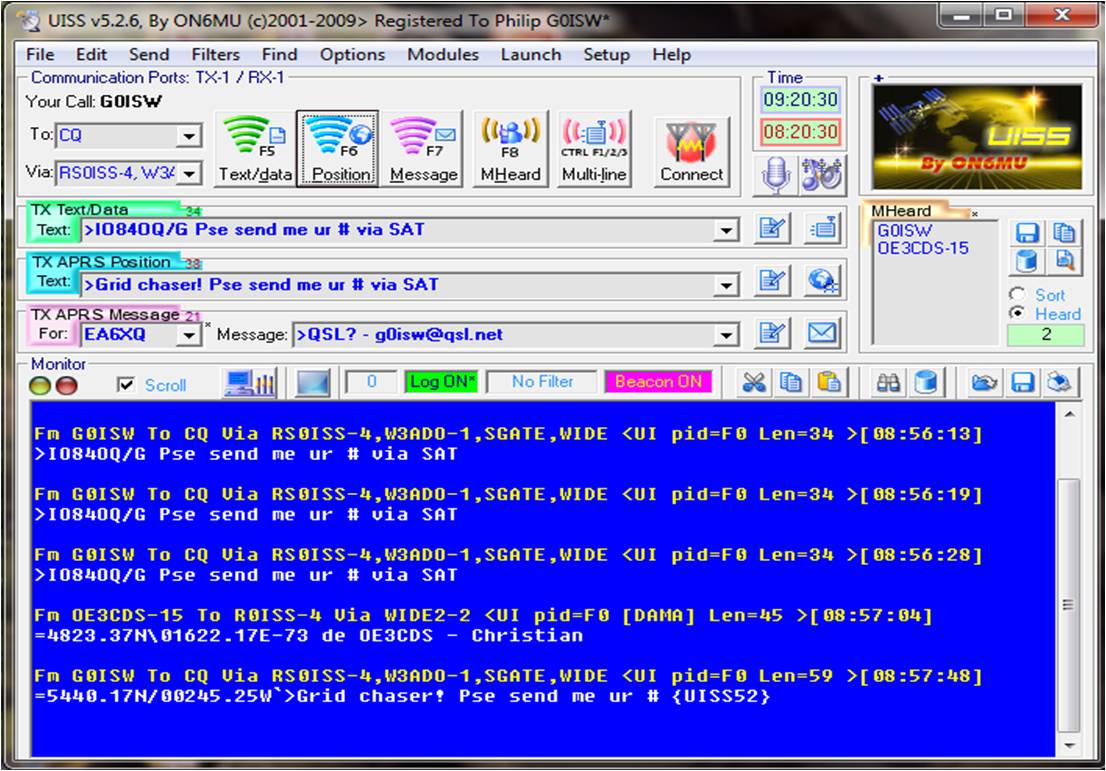Edit the TX Text/Data text entry icon
The width and height of the screenshot is (1106, 771).
click(772, 229)
